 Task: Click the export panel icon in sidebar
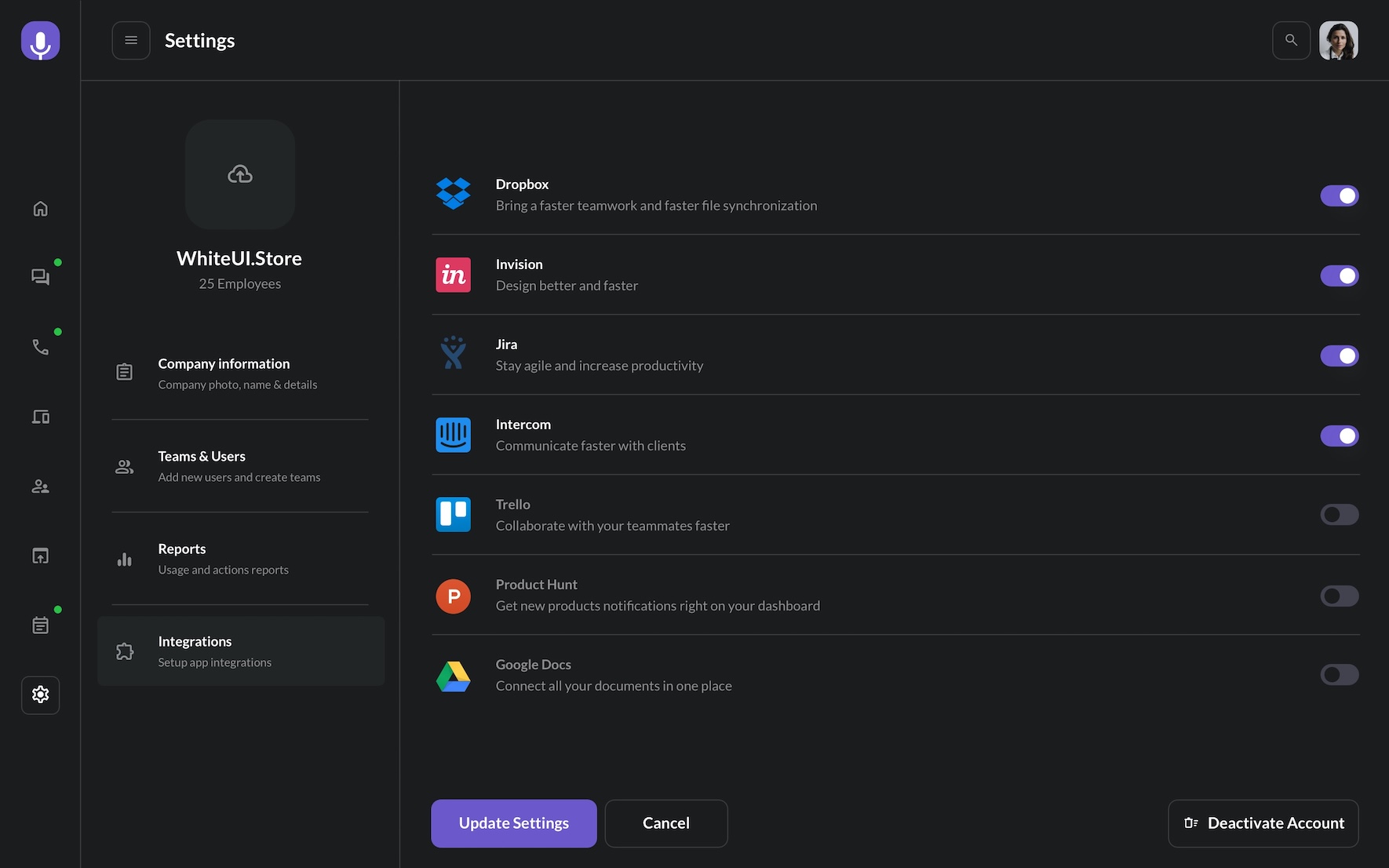coord(40,555)
